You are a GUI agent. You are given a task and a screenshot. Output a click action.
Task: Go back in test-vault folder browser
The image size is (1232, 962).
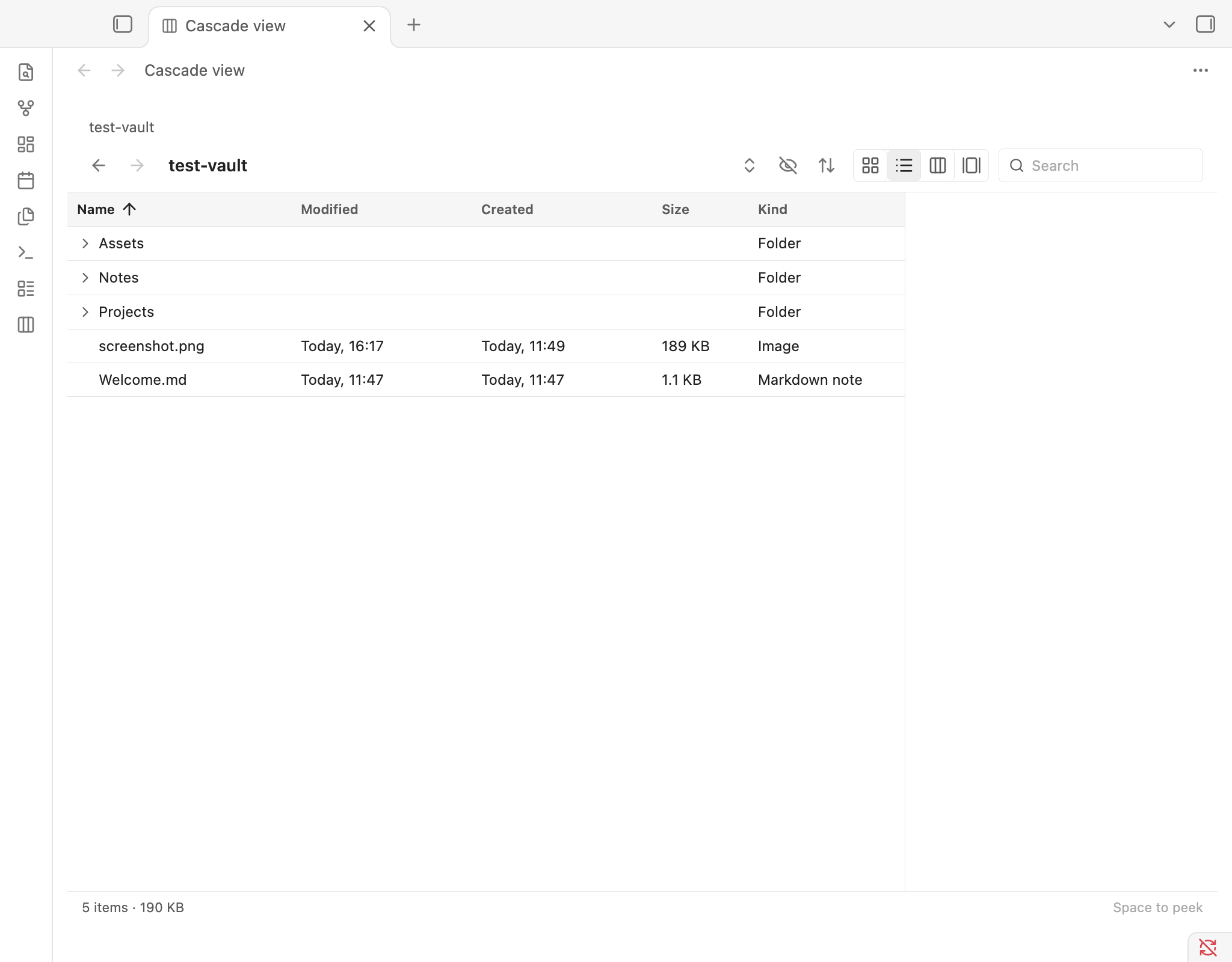(99, 165)
